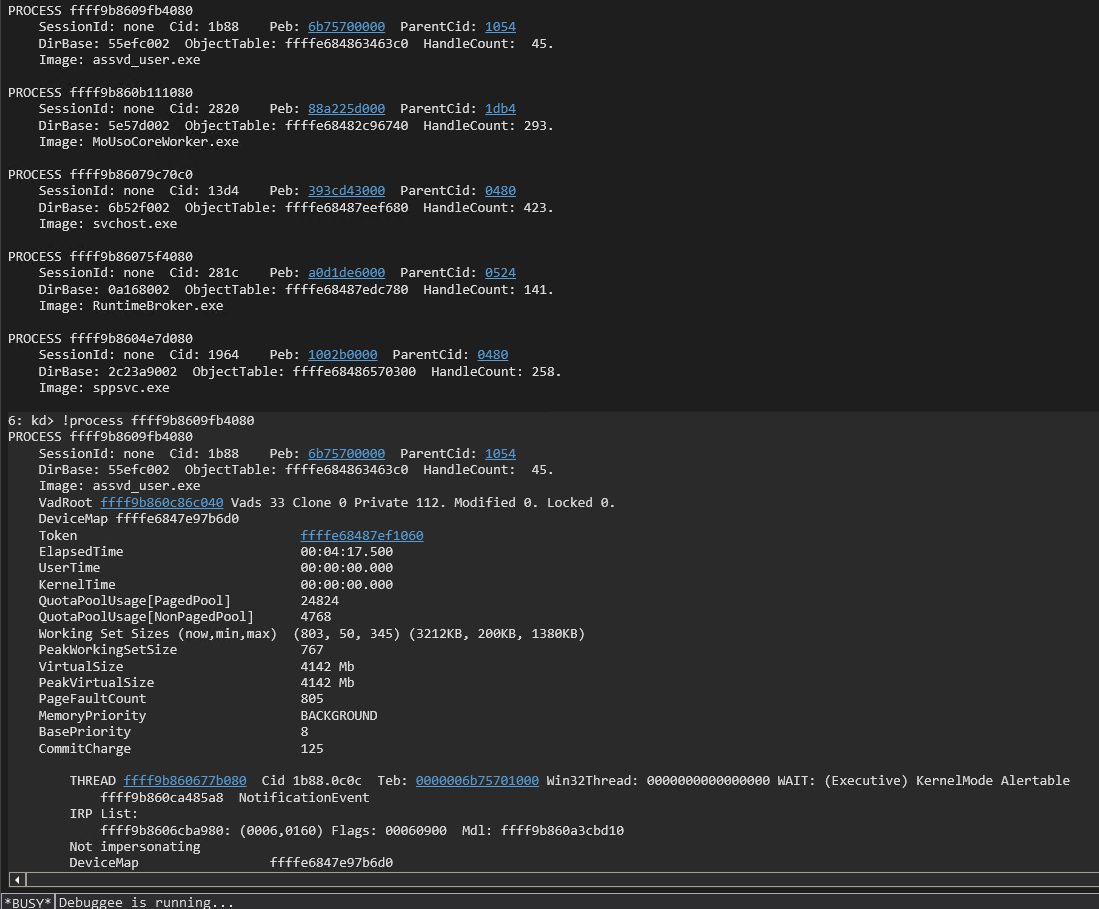Open ParentCid link 0524
This screenshot has width=1099, height=909.
(500, 273)
